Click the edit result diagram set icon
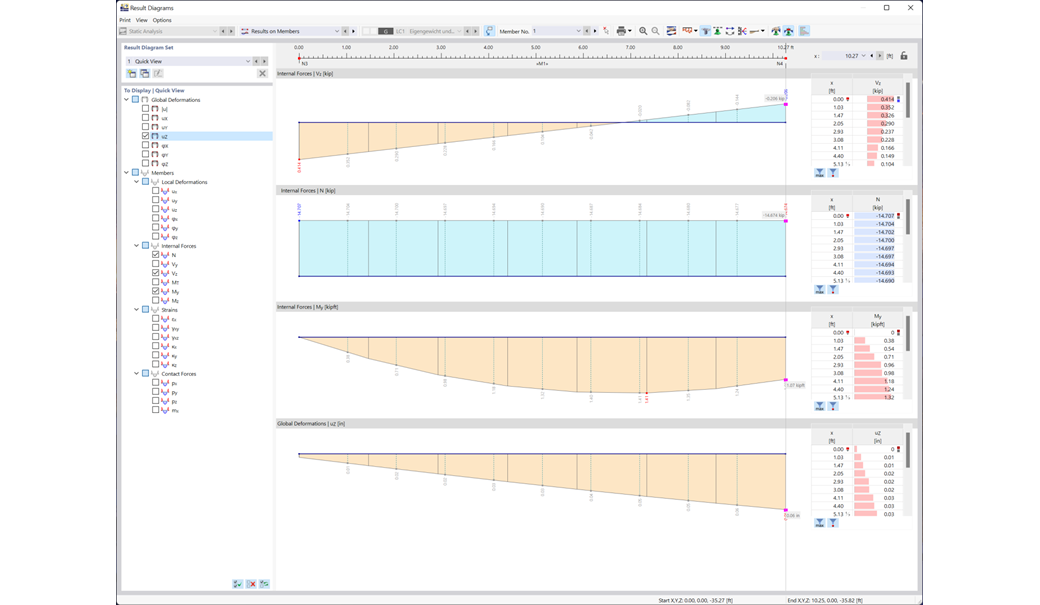1040x605 pixels. [x=159, y=74]
